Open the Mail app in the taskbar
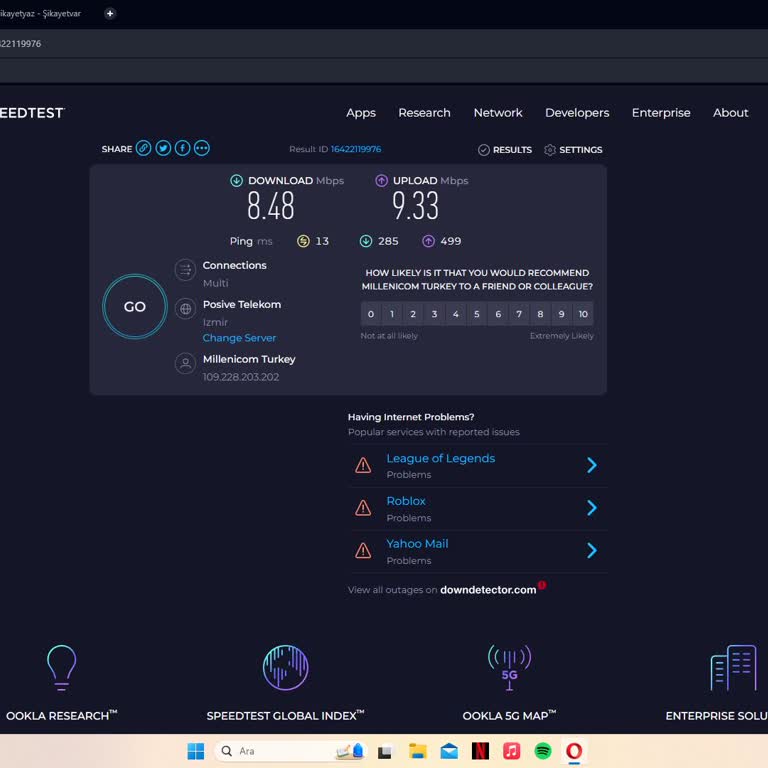Screen dimensions: 768x768 [x=449, y=751]
